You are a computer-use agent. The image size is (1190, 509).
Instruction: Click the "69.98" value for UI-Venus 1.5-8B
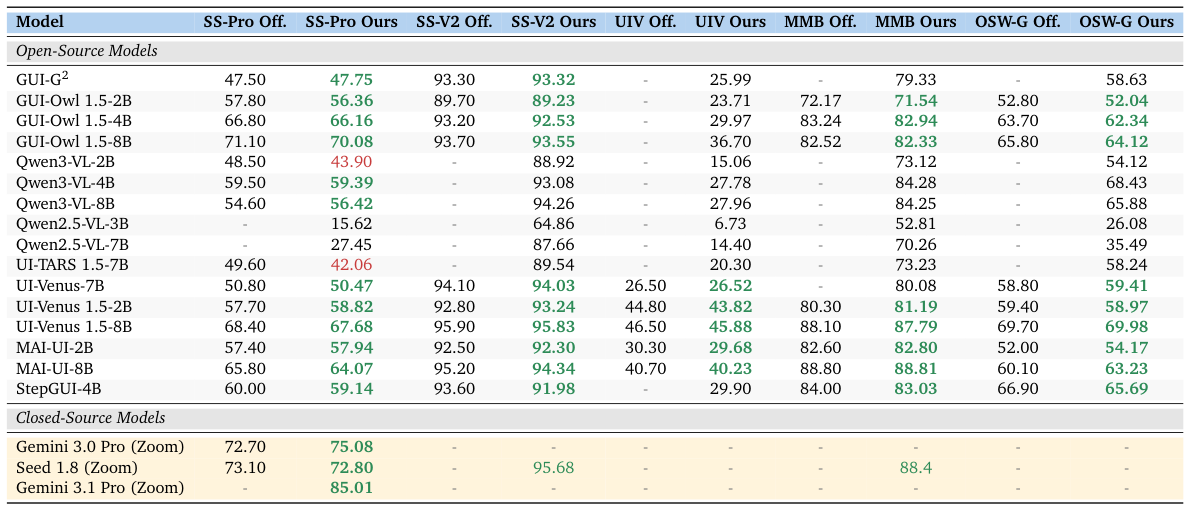click(1125, 326)
